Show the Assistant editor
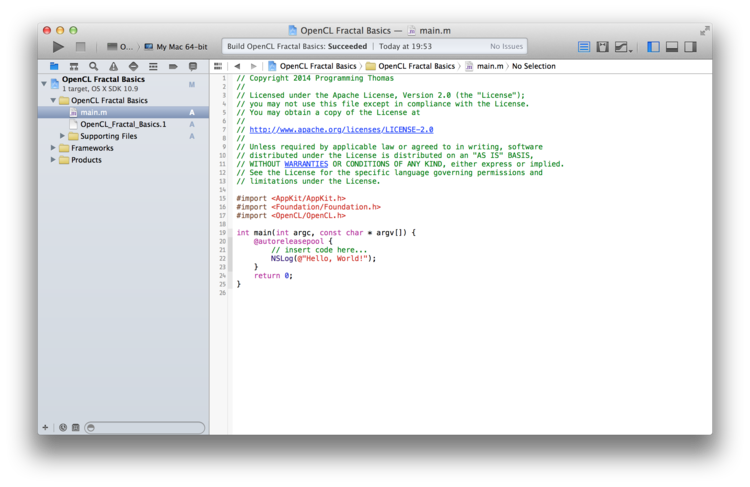750x487 pixels. (x=603, y=47)
